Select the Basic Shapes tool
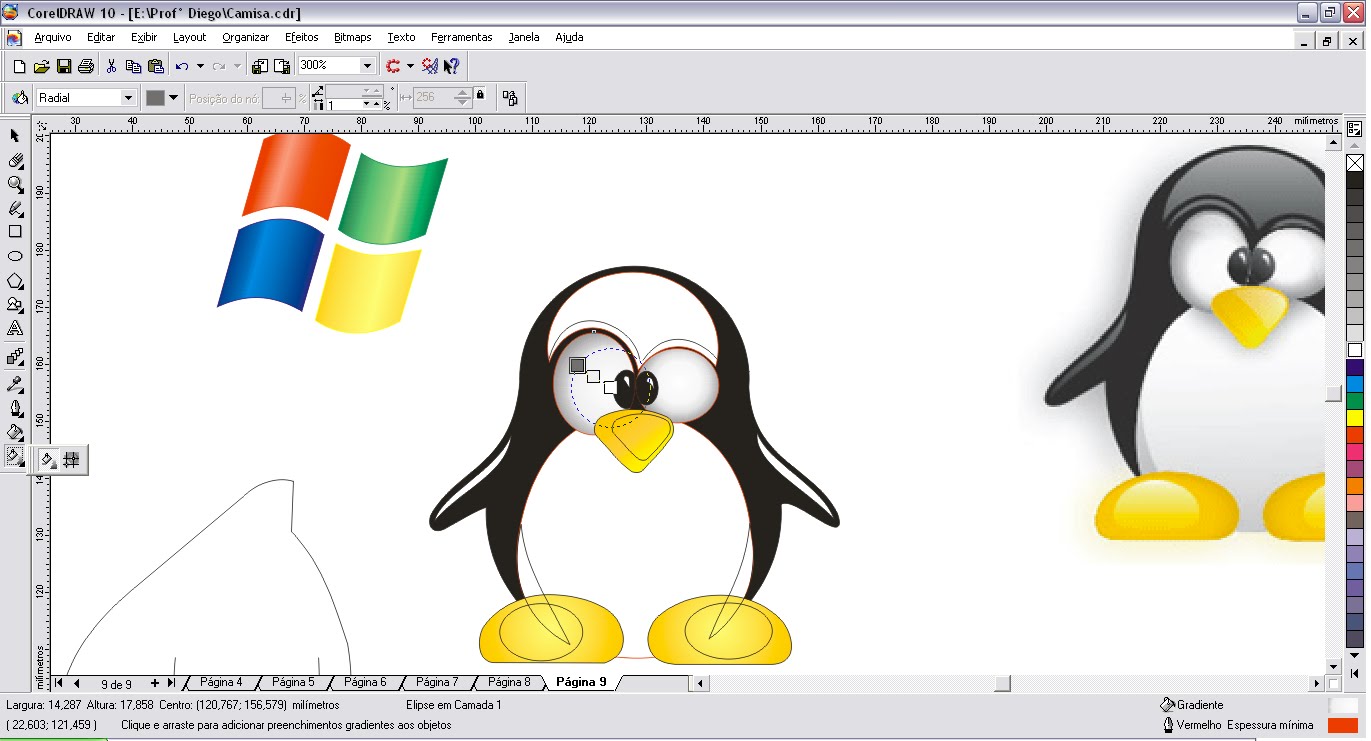1371x741 pixels. (15, 305)
